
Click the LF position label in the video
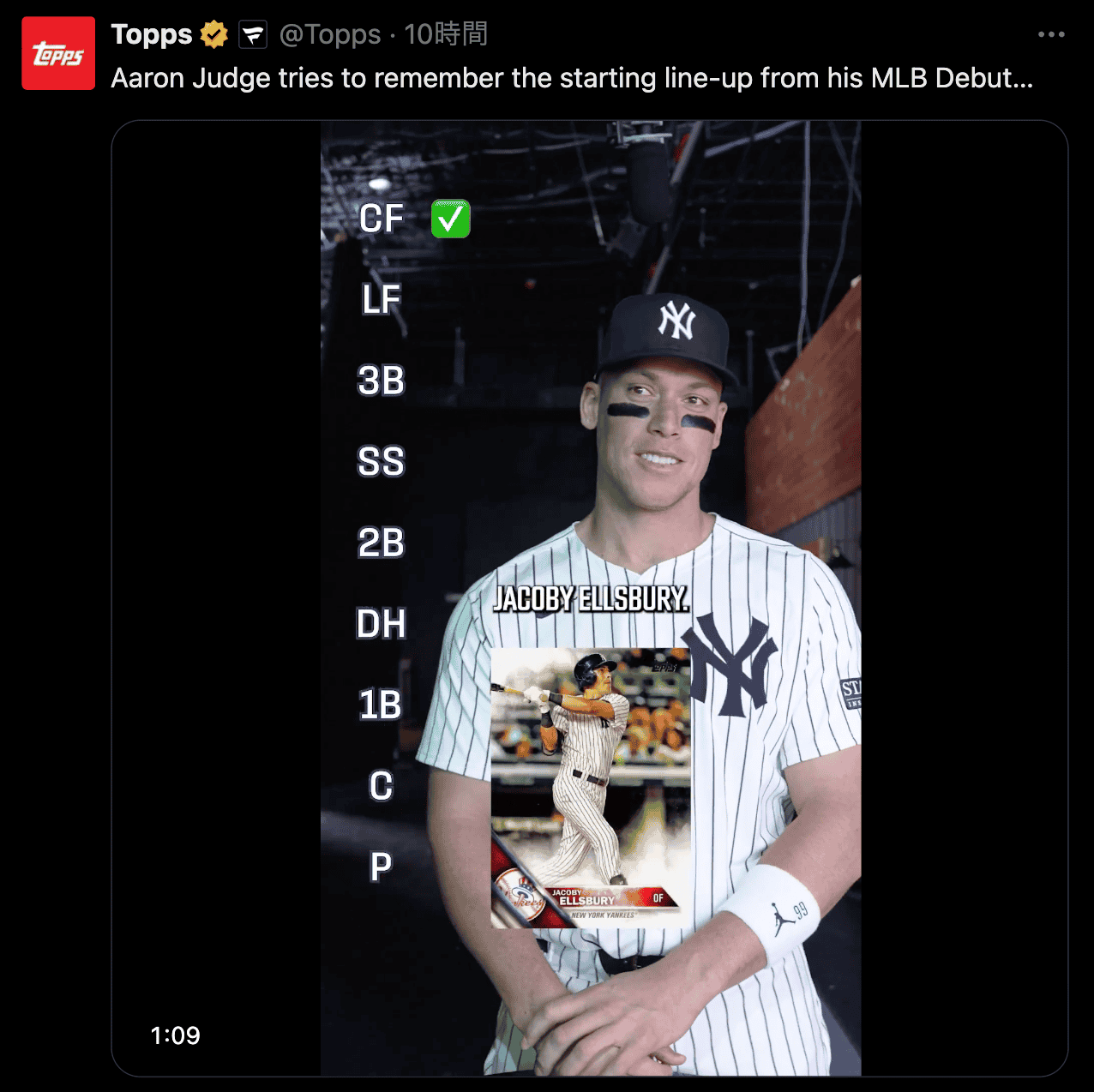(382, 300)
